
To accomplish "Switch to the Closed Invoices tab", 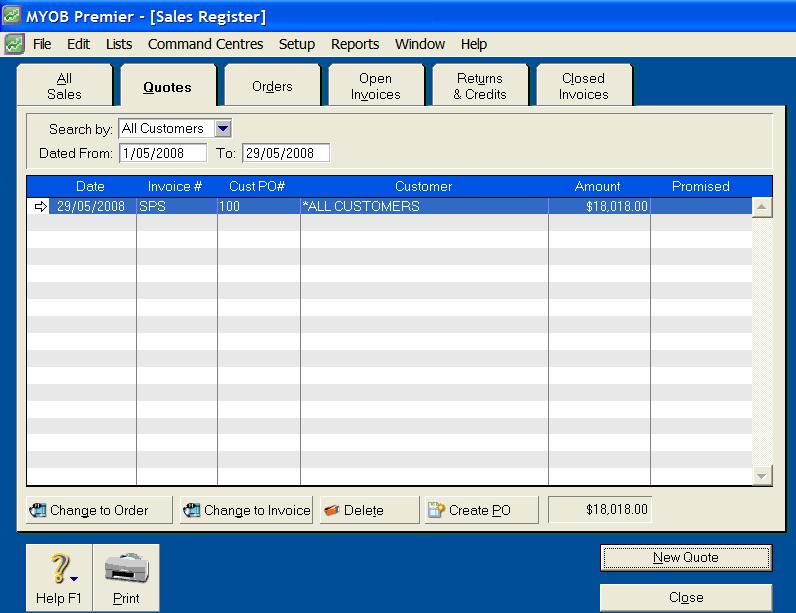I will tap(584, 86).
